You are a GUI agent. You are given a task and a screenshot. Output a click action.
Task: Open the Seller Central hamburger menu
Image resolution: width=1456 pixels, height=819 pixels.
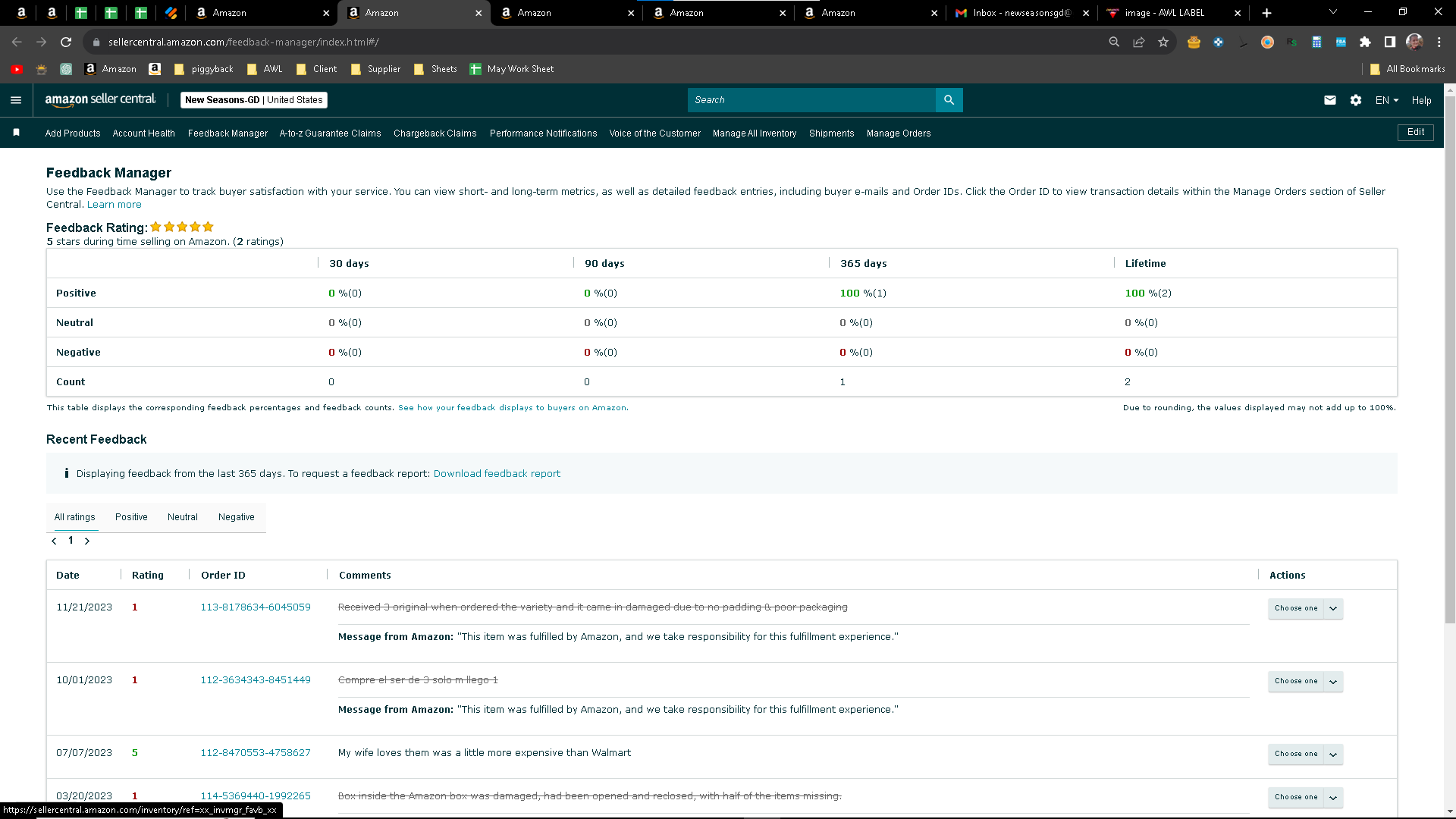point(16,100)
